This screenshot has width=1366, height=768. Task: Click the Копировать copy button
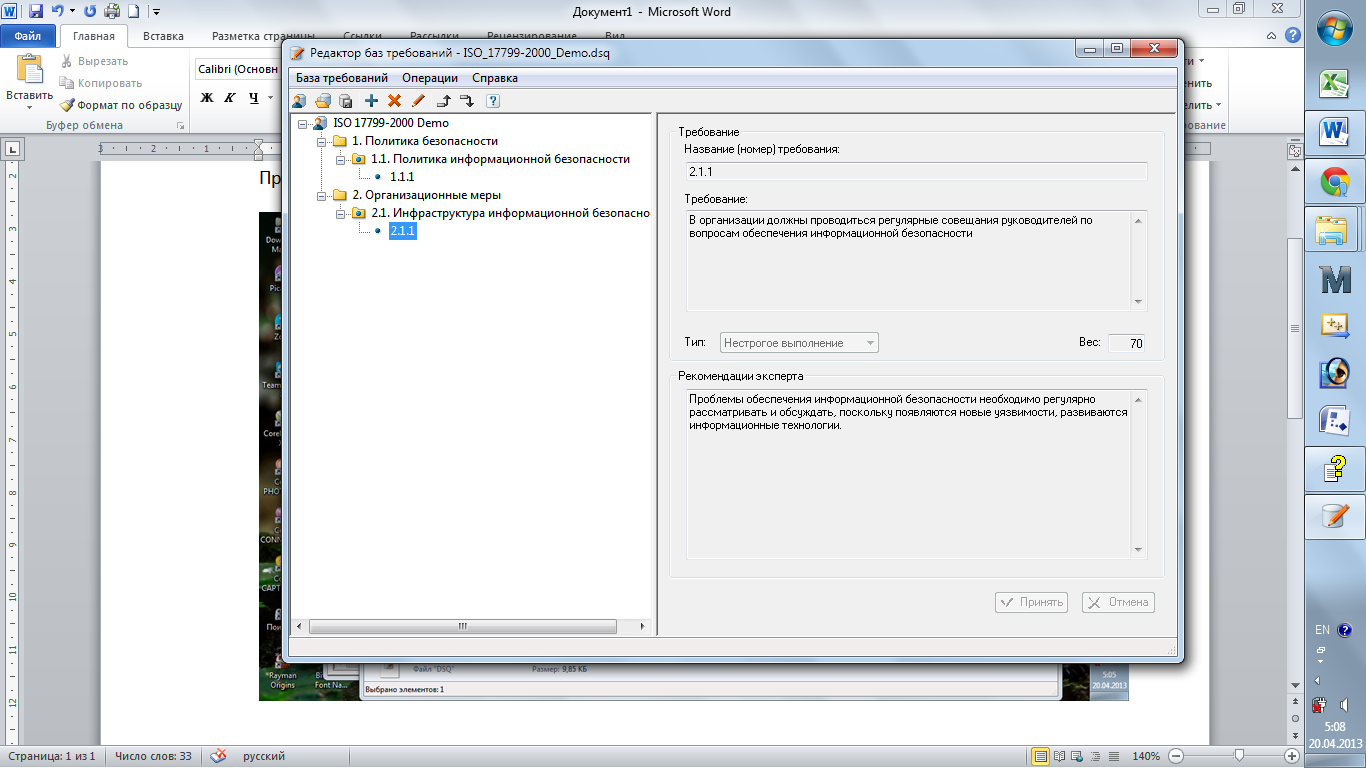(x=101, y=83)
